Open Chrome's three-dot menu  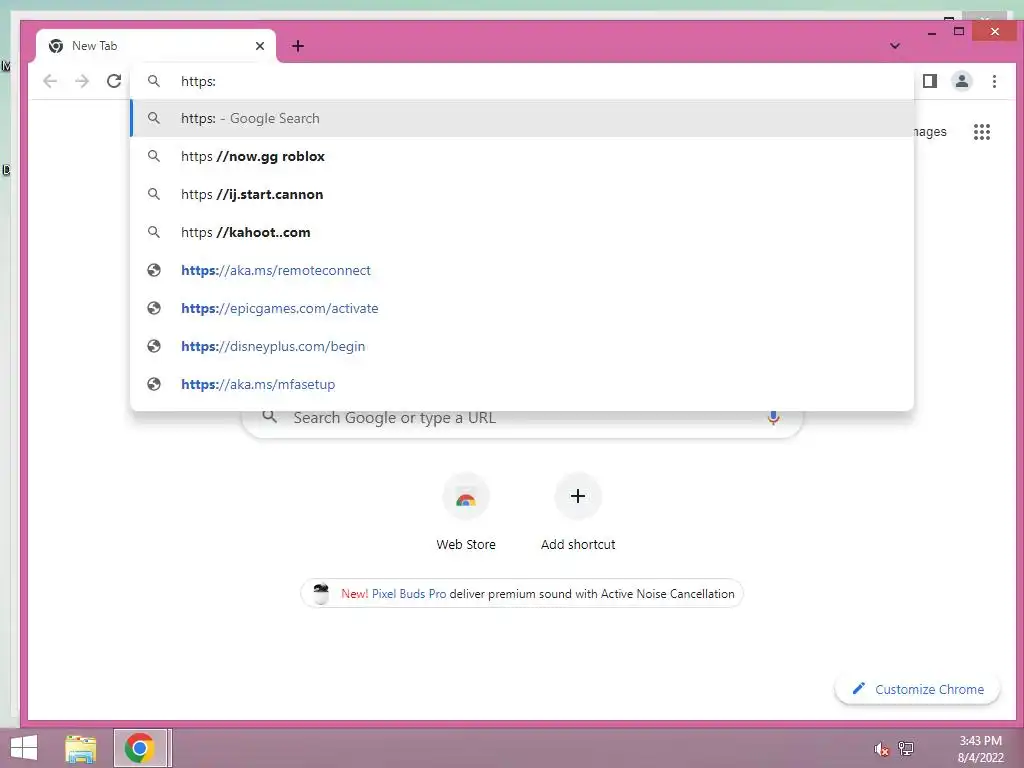(994, 81)
